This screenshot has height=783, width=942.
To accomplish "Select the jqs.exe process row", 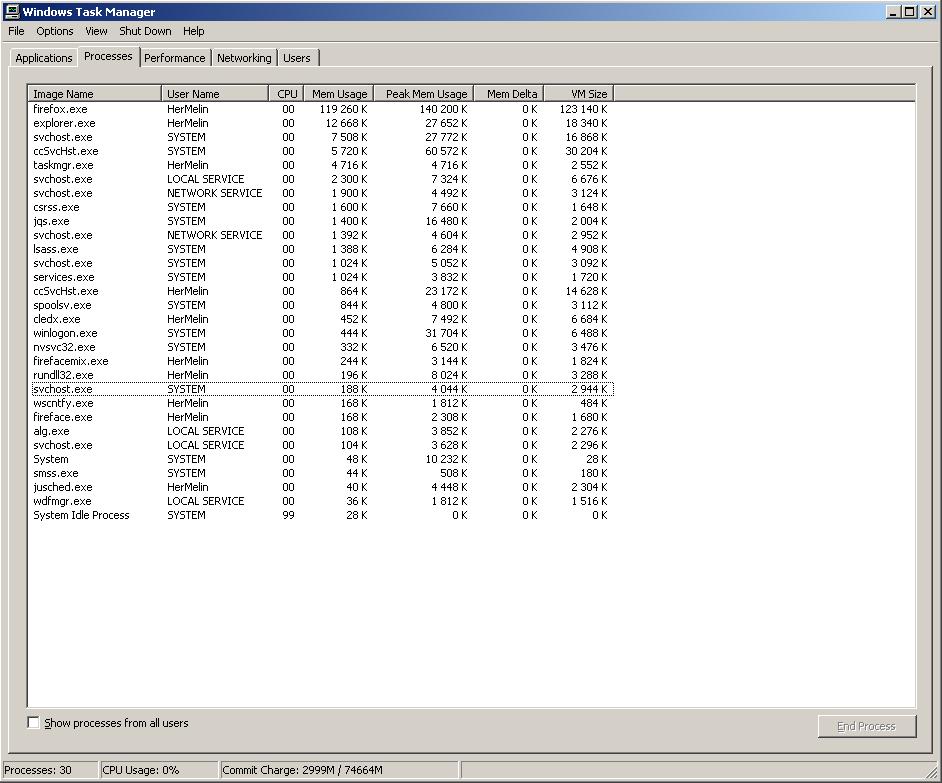I will [x=322, y=221].
